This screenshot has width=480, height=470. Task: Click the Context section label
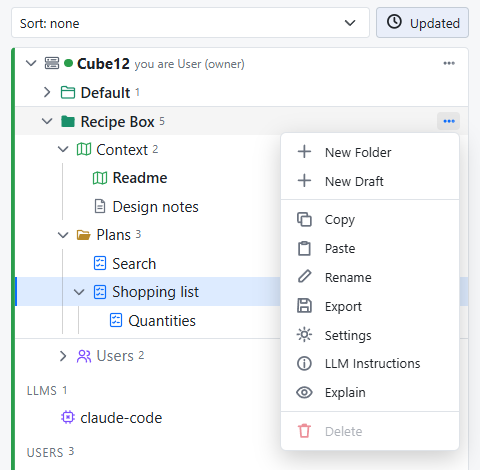(x=122, y=150)
